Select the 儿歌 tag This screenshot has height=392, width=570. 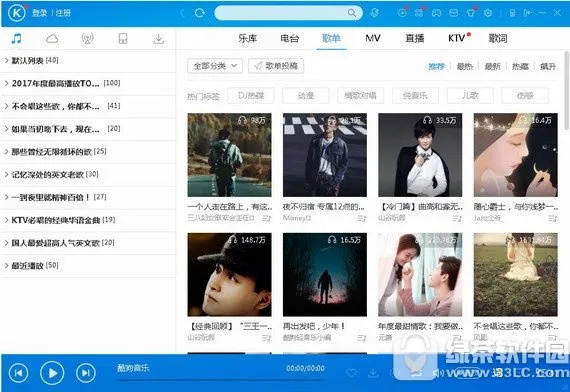470,96
